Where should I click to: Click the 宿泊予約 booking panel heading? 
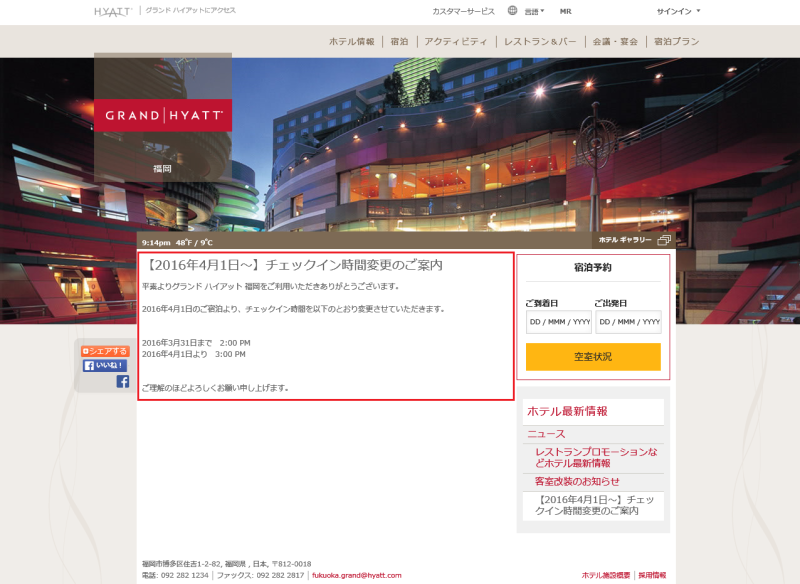pos(593,267)
